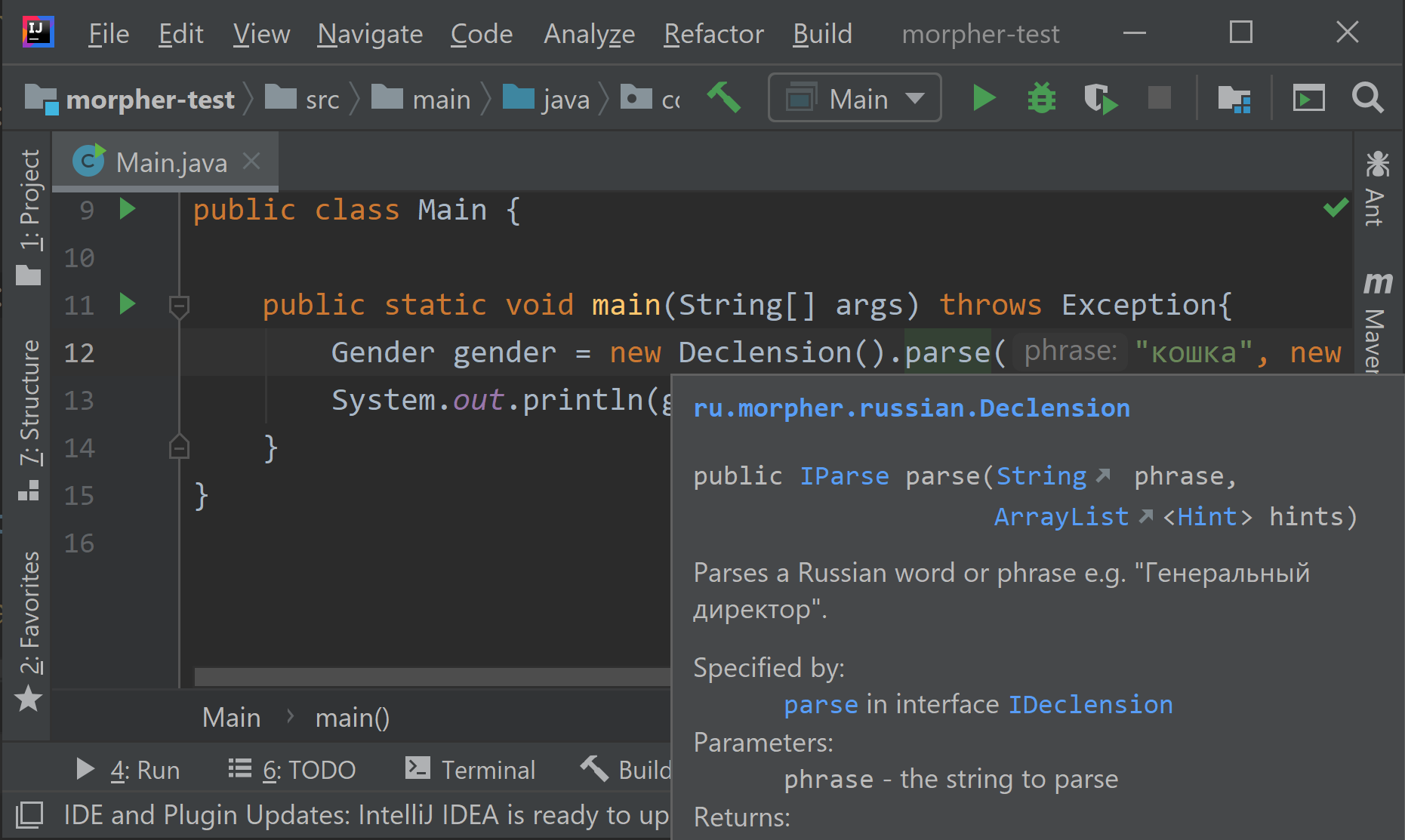Open the Project Structure dialog icon

pos(1236,97)
